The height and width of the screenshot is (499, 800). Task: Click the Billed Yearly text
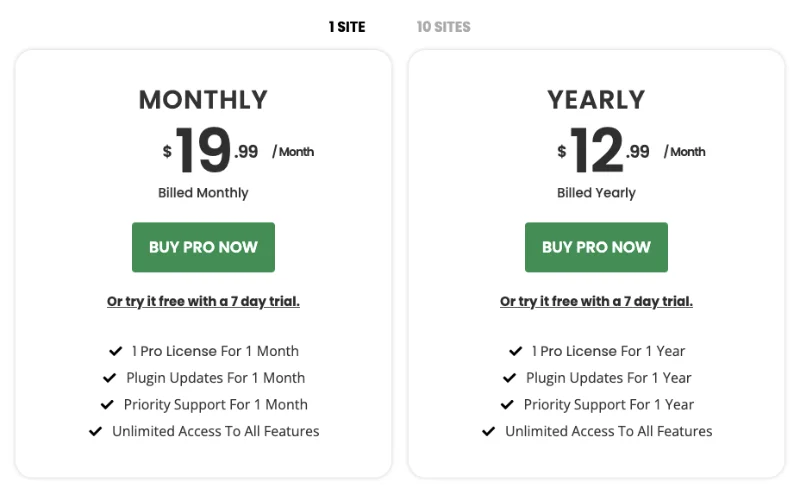coord(596,193)
